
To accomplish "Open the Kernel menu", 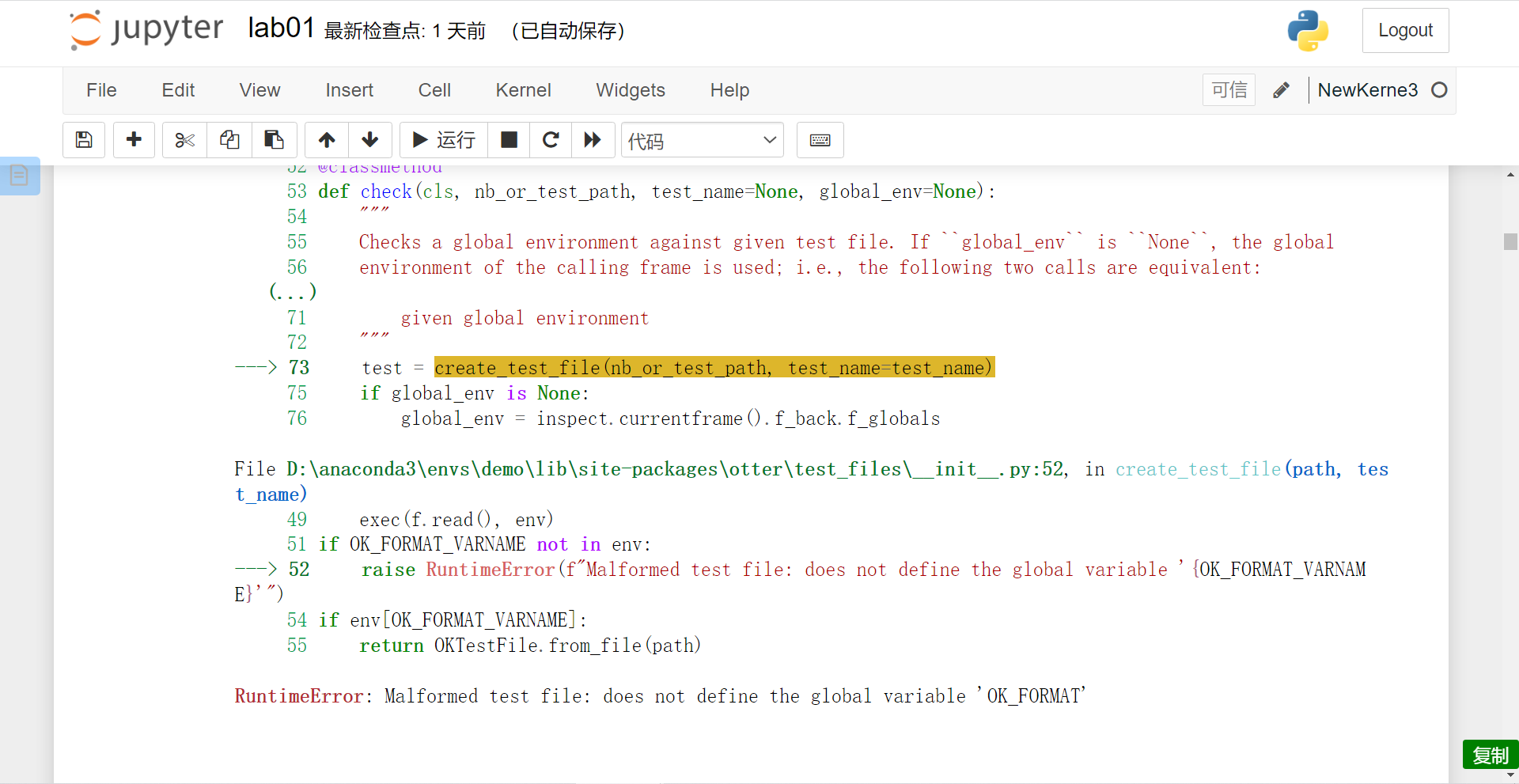I will (x=523, y=90).
